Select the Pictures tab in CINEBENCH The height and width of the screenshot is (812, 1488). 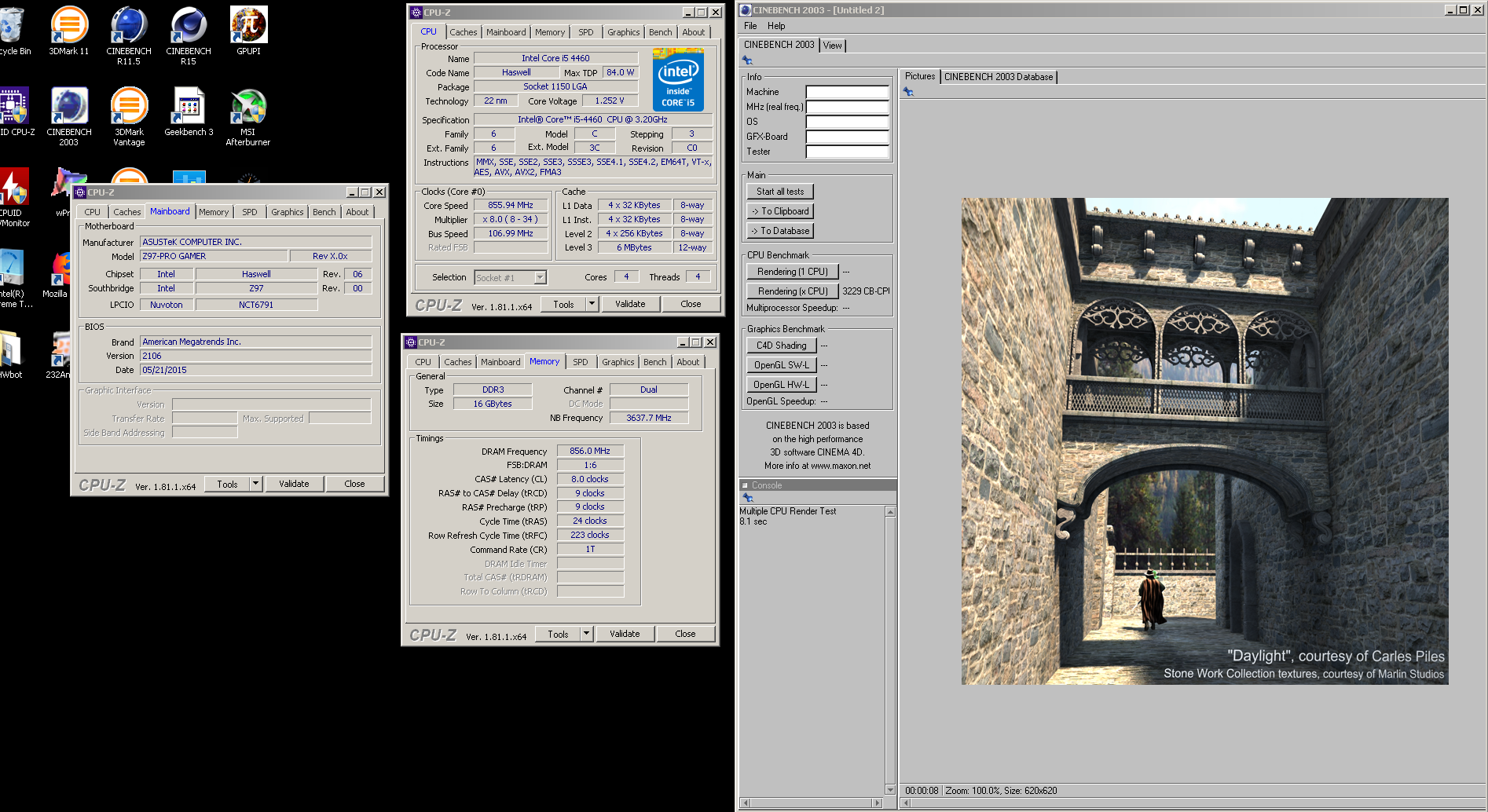[919, 76]
